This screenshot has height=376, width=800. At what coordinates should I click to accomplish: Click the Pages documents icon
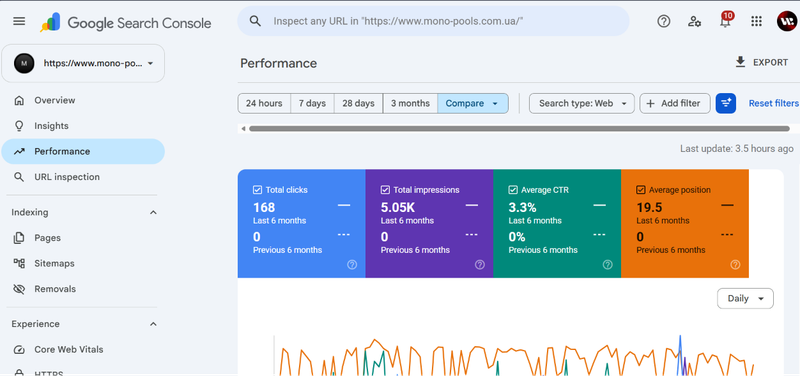point(19,238)
